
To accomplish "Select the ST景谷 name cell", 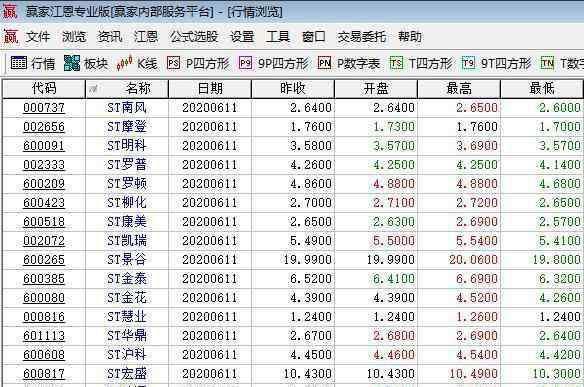I will (127, 260).
